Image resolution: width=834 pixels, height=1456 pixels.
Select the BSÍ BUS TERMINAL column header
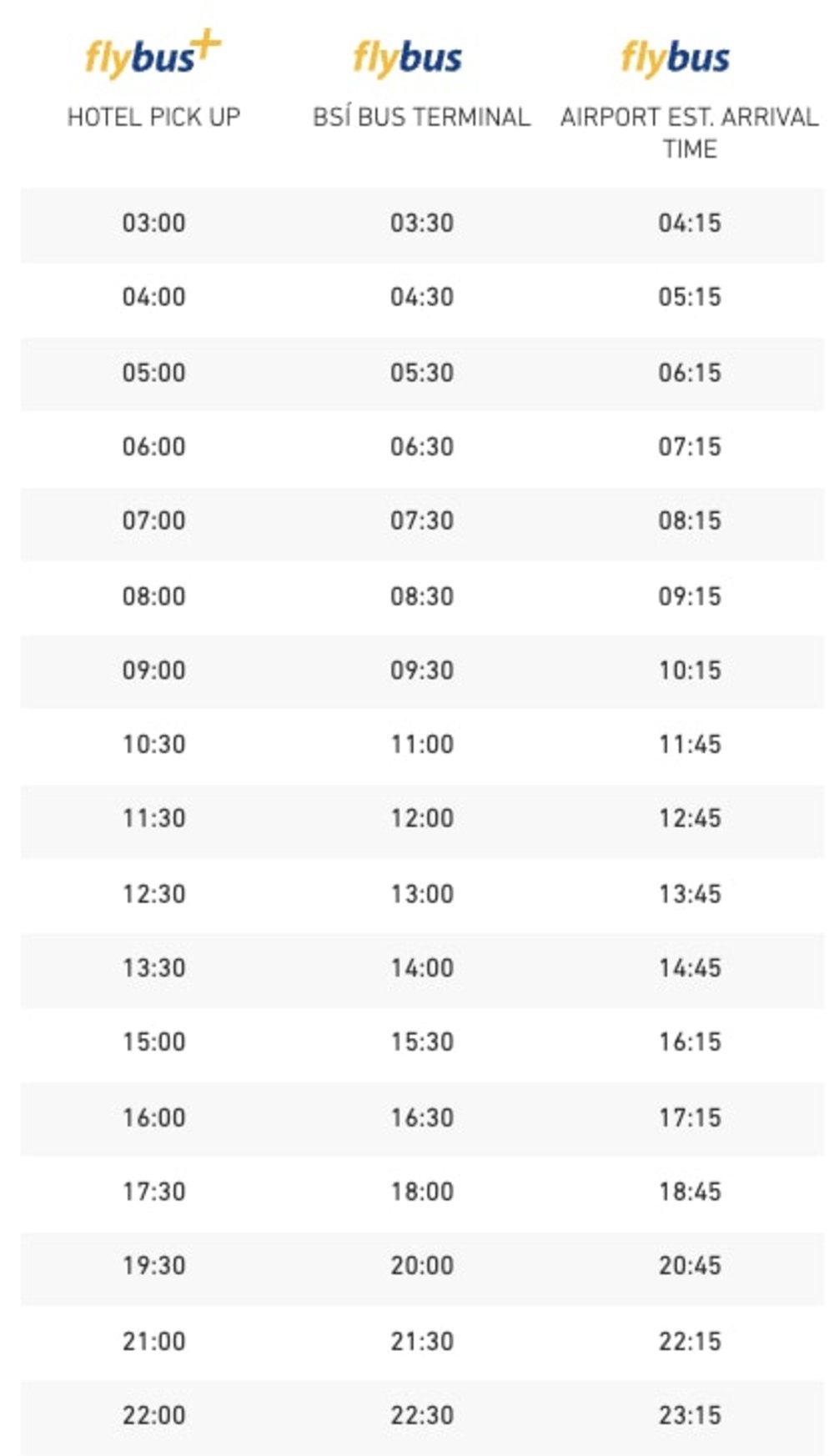pos(421,117)
